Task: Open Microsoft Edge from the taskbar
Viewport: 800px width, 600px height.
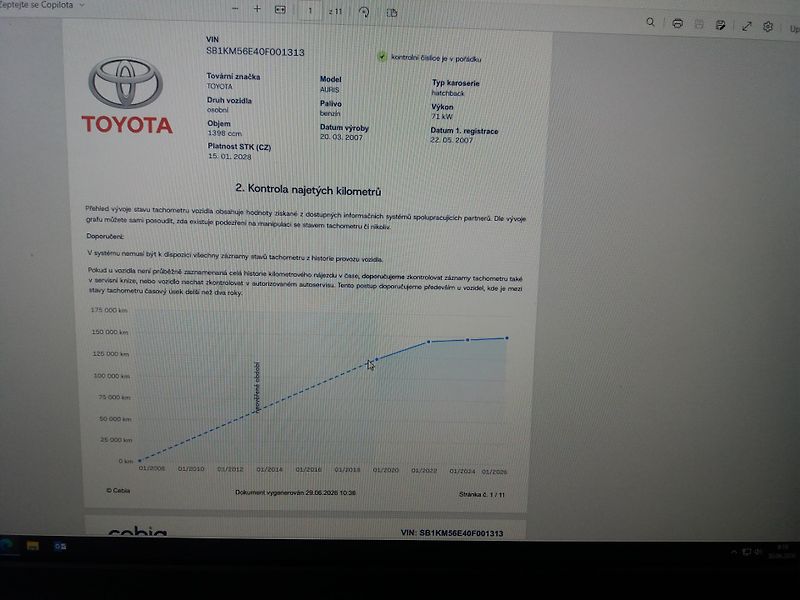Action: click(x=6, y=545)
